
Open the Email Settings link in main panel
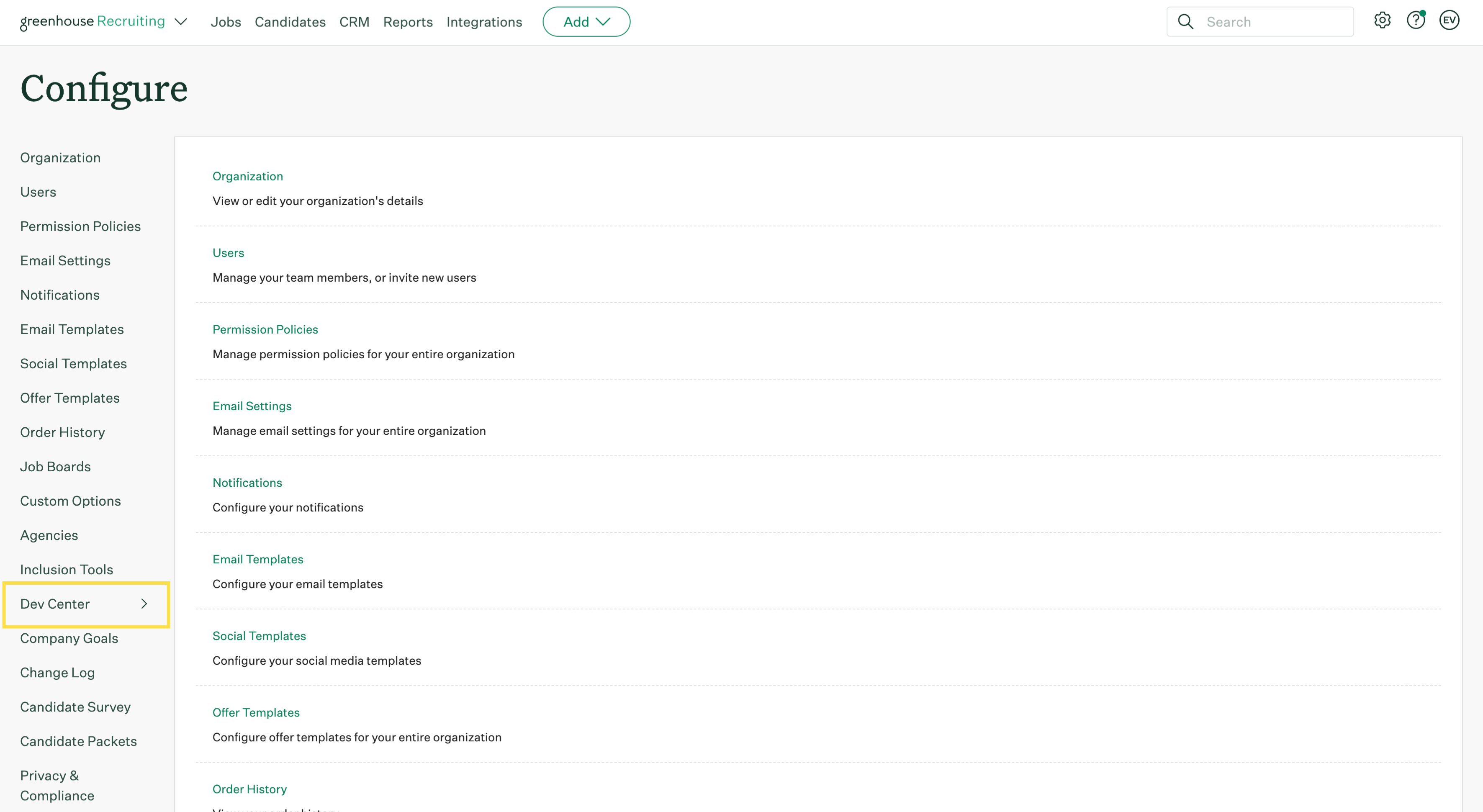coord(252,406)
